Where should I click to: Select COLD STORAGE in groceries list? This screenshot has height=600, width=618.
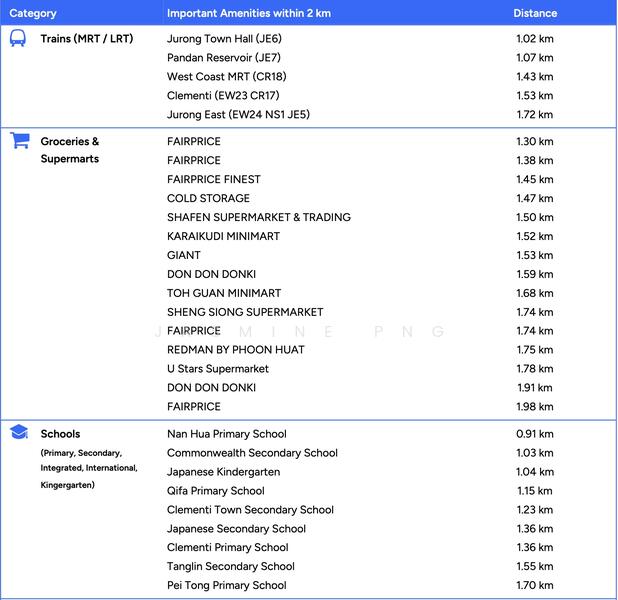208,198
